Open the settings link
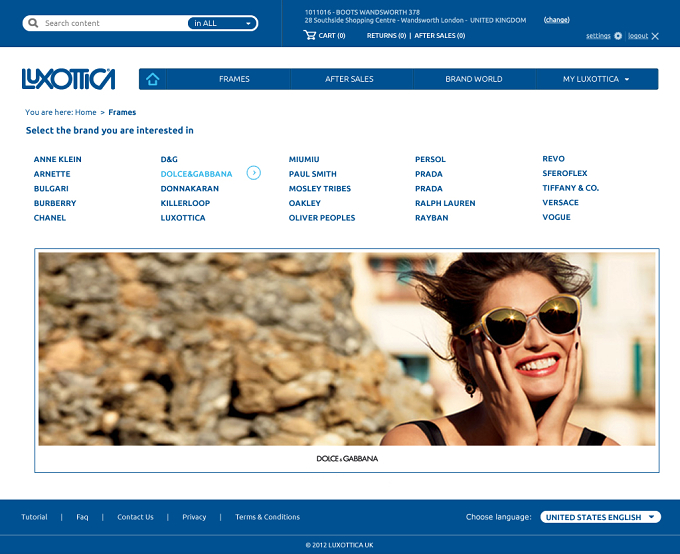 pyautogui.click(x=598, y=36)
